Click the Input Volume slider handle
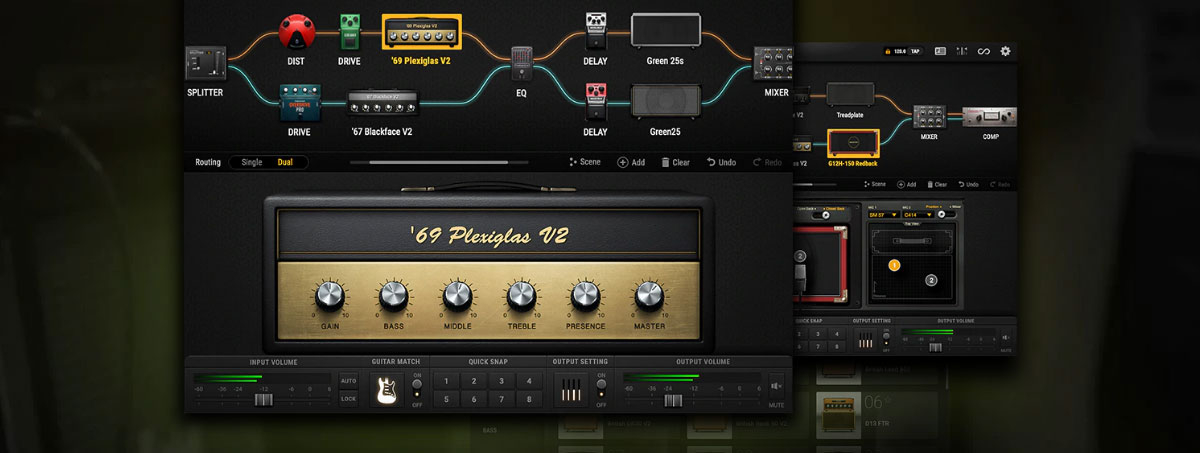The width and height of the screenshot is (1200, 453). pos(263,400)
